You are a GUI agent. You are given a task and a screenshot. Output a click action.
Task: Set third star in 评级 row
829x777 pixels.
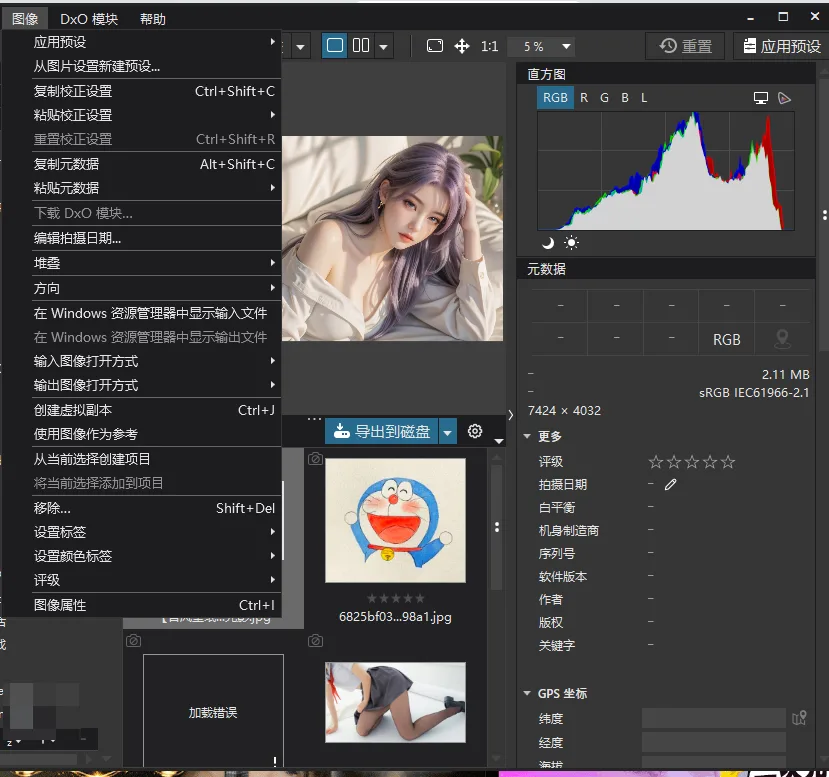click(692, 461)
